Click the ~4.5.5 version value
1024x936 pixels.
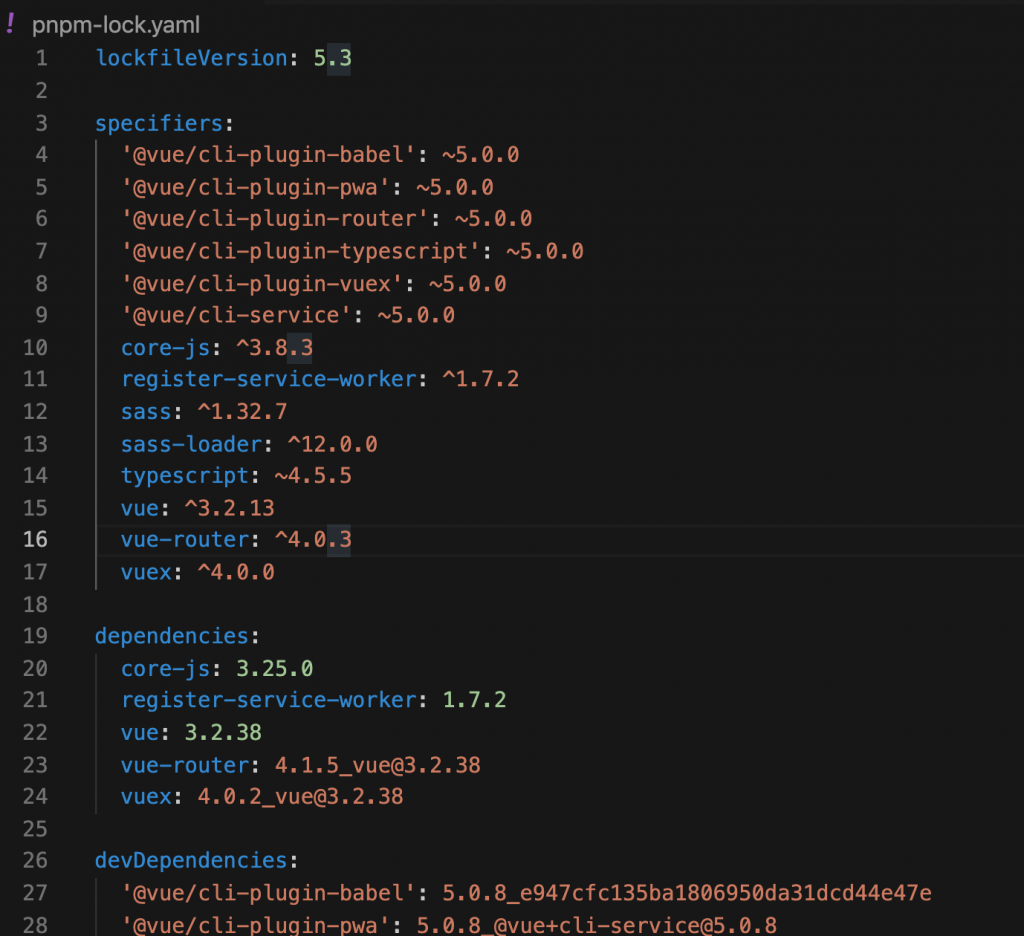click(x=313, y=476)
